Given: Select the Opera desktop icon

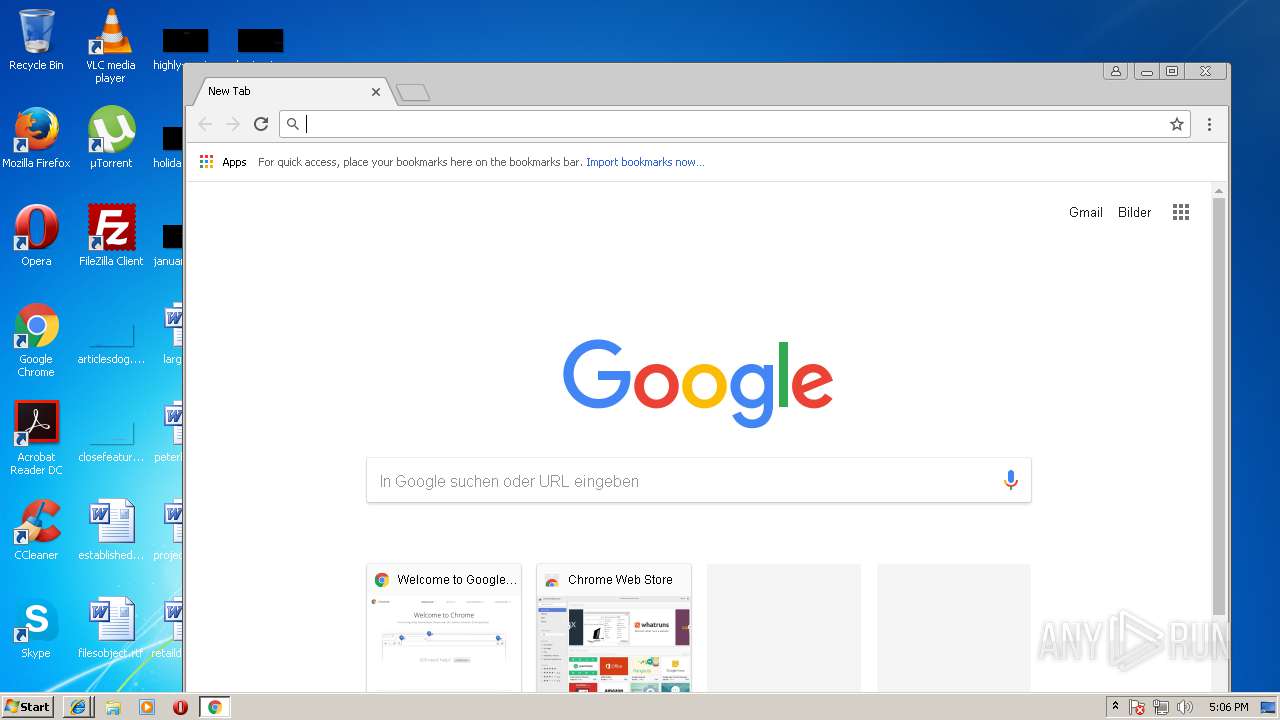Looking at the screenshot, I should [x=36, y=237].
